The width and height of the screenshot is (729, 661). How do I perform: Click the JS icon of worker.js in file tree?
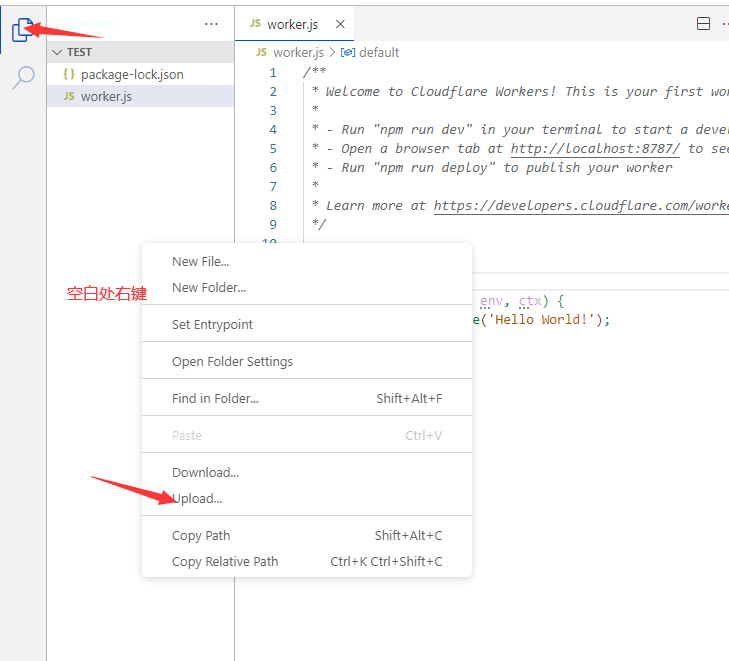pos(69,97)
